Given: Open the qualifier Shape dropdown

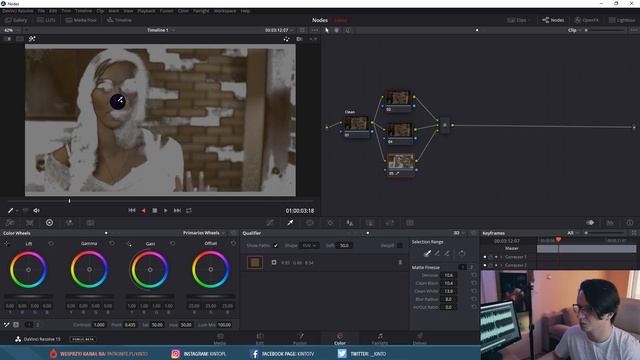Looking at the screenshot, I should [309, 246].
